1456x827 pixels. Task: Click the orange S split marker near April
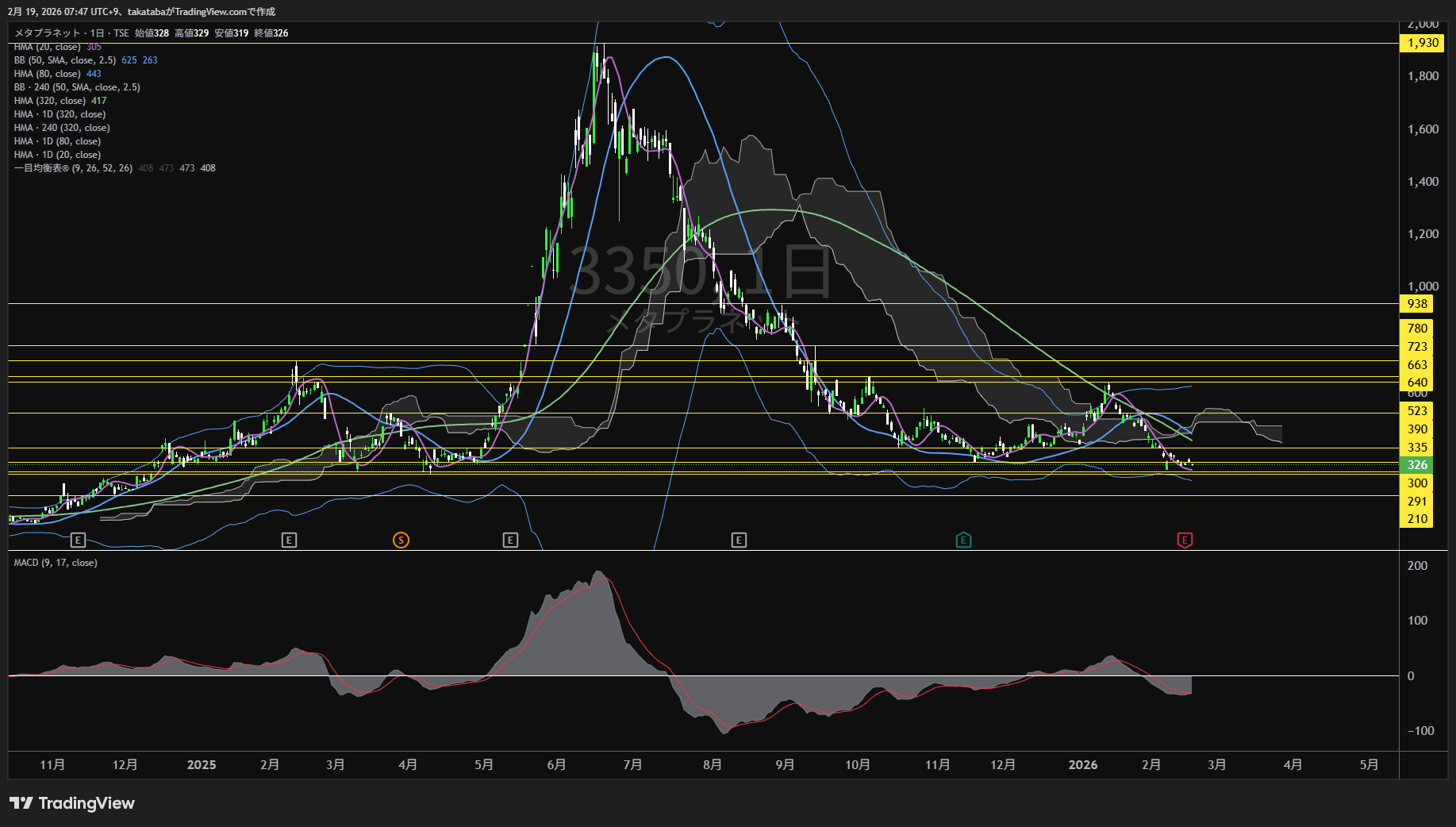[401, 540]
